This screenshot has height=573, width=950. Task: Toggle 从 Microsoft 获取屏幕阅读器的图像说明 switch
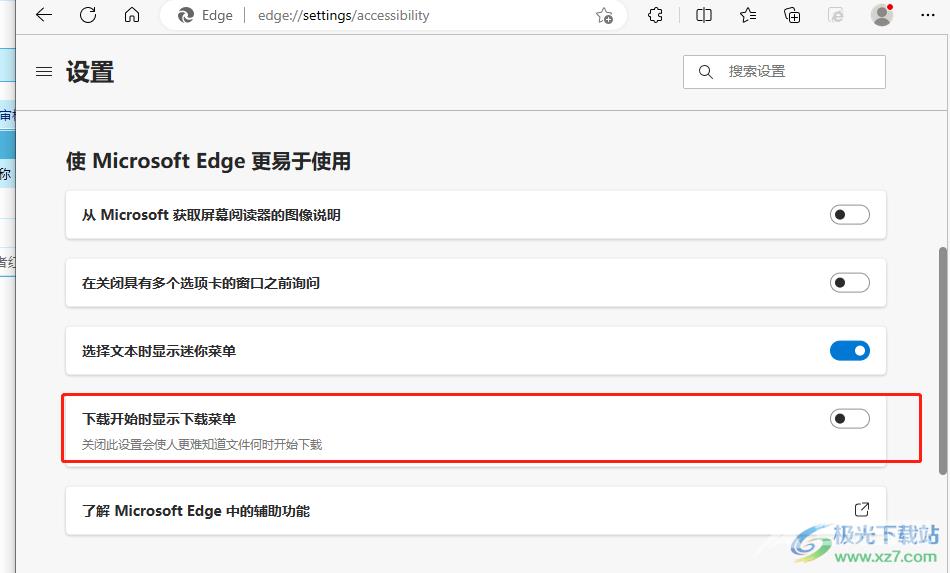click(849, 214)
